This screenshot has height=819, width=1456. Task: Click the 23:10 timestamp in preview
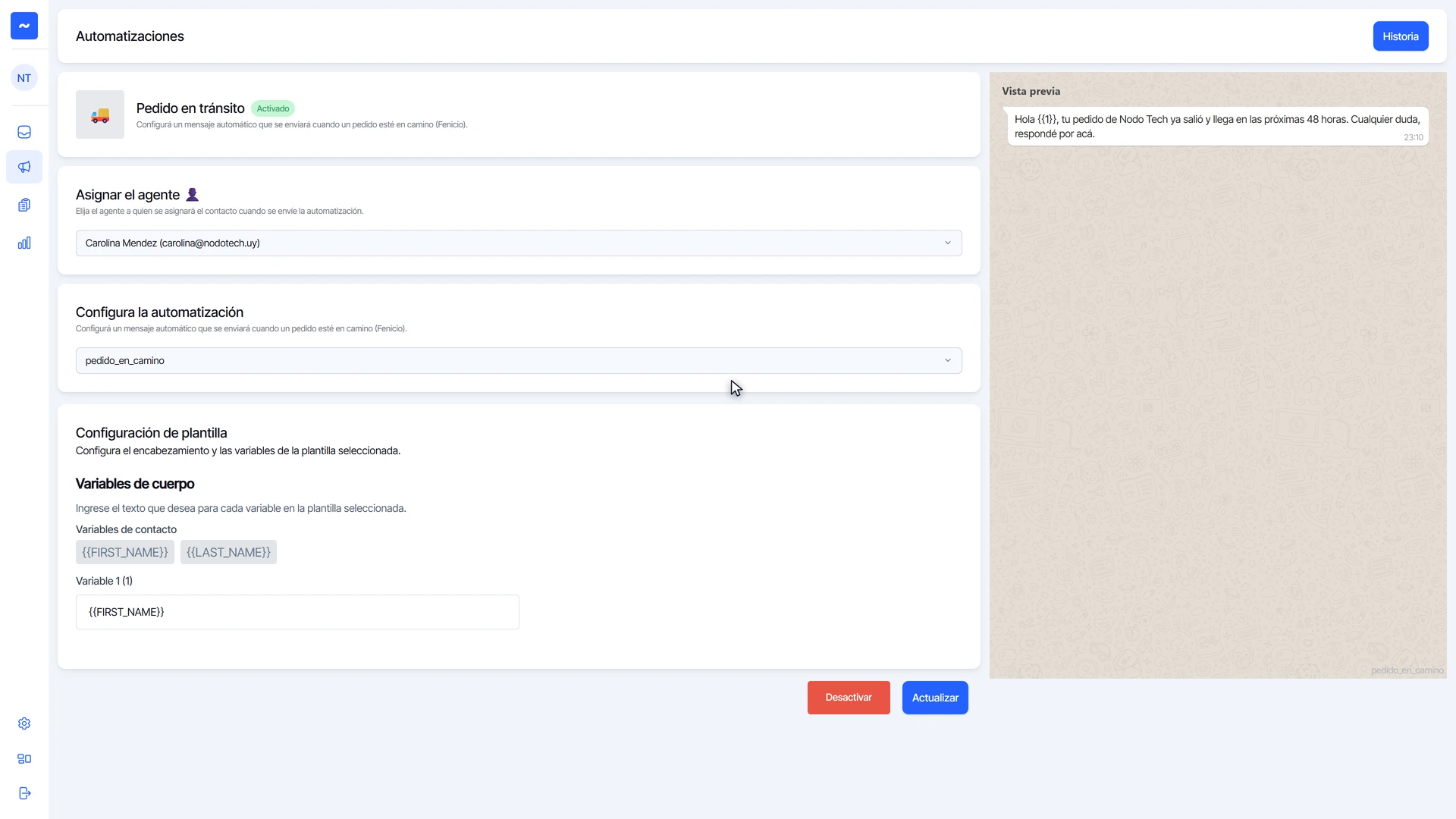(1414, 137)
